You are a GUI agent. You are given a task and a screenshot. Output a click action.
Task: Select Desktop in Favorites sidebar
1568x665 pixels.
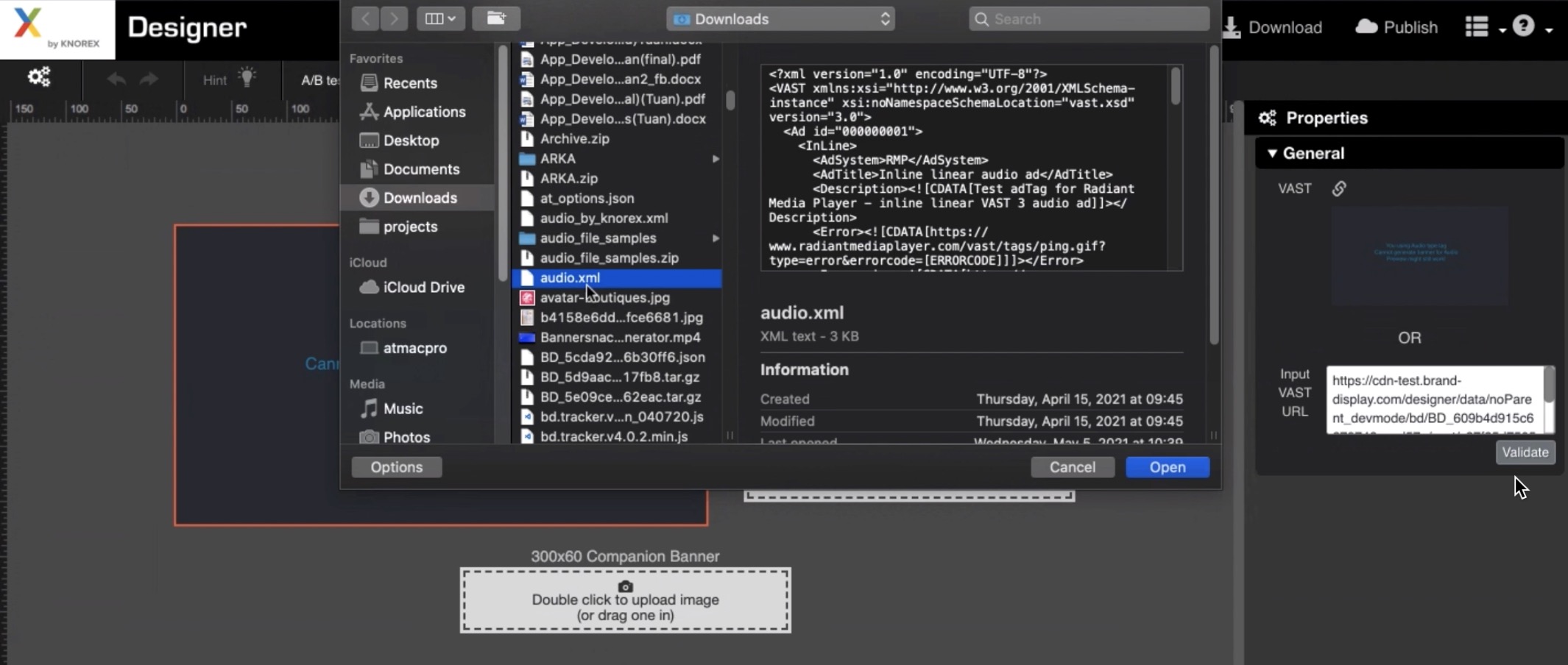pyautogui.click(x=411, y=141)
